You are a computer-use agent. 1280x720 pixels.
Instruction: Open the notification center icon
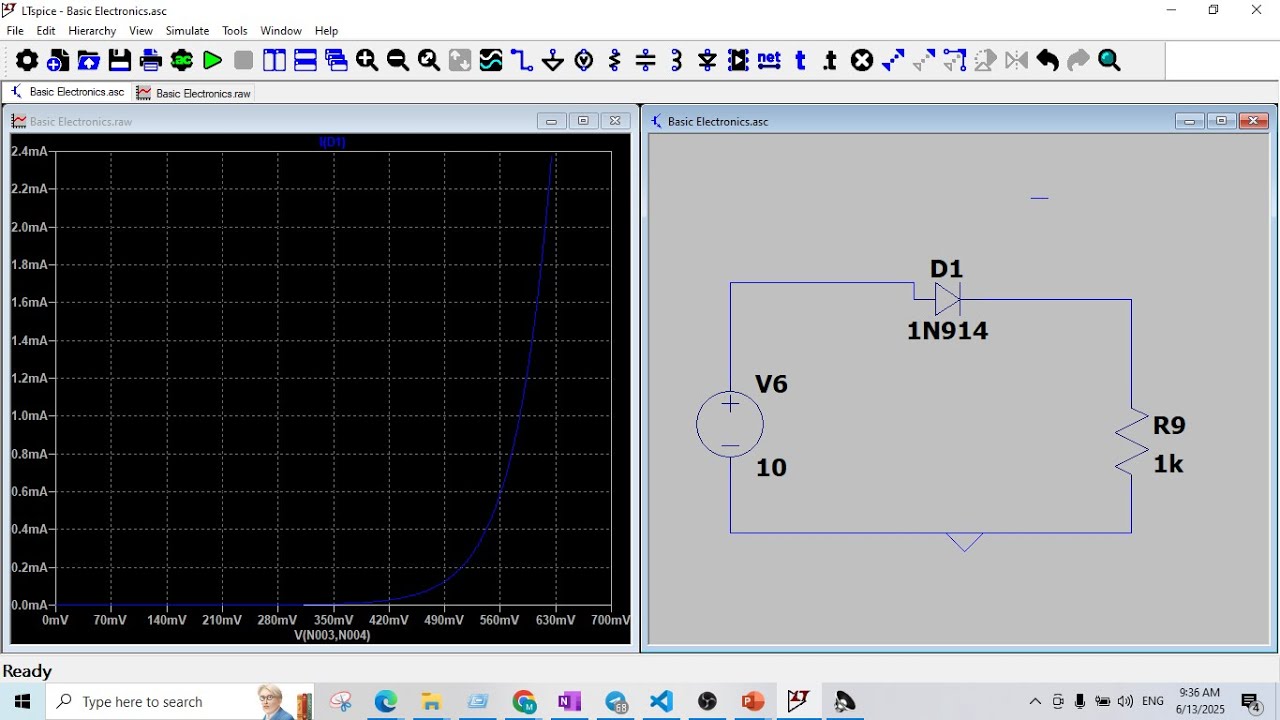tap(1251, 702)
